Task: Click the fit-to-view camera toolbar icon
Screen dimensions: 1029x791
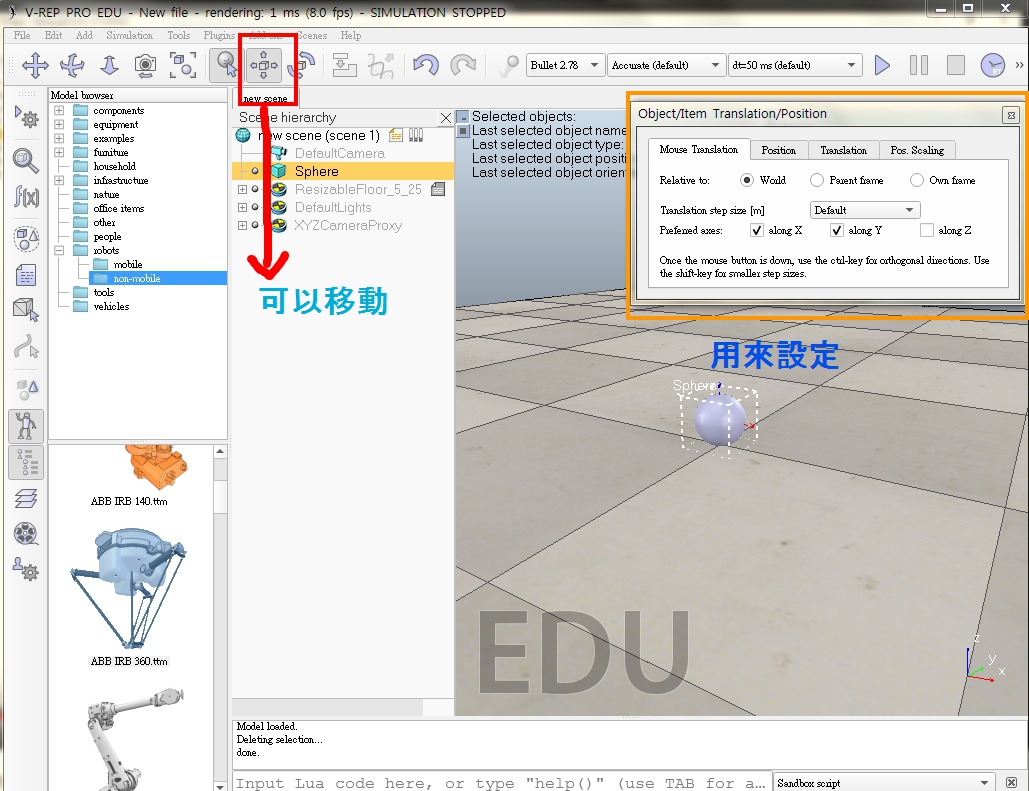Action: pyautogui.click(x=183, y=66)
